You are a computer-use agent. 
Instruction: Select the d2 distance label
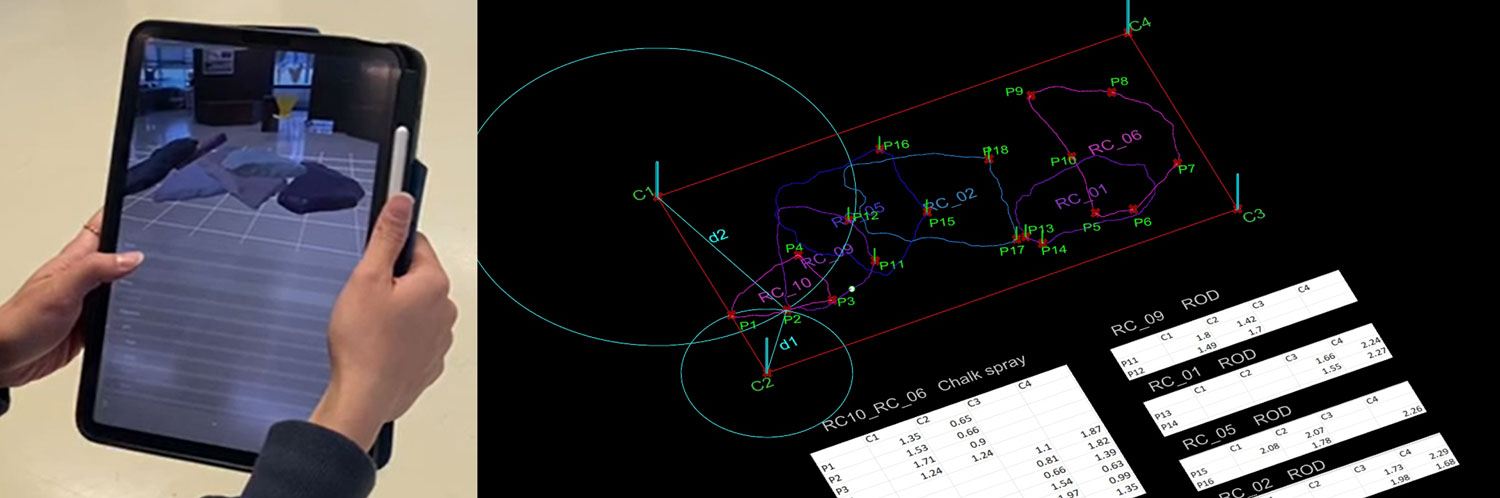click(718, 237)
